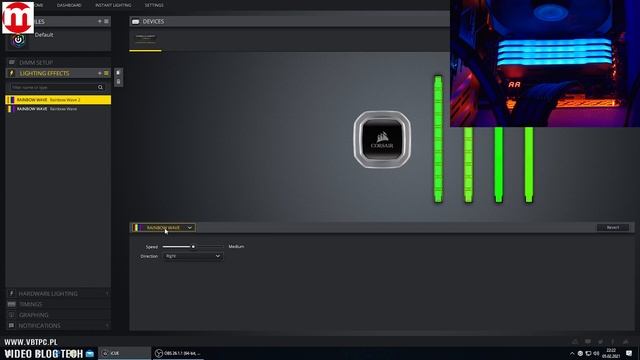The width and height of the screenshot is (640, 360).
Task: Open the Direction dropdown set to Right
Action: [193, 256]
